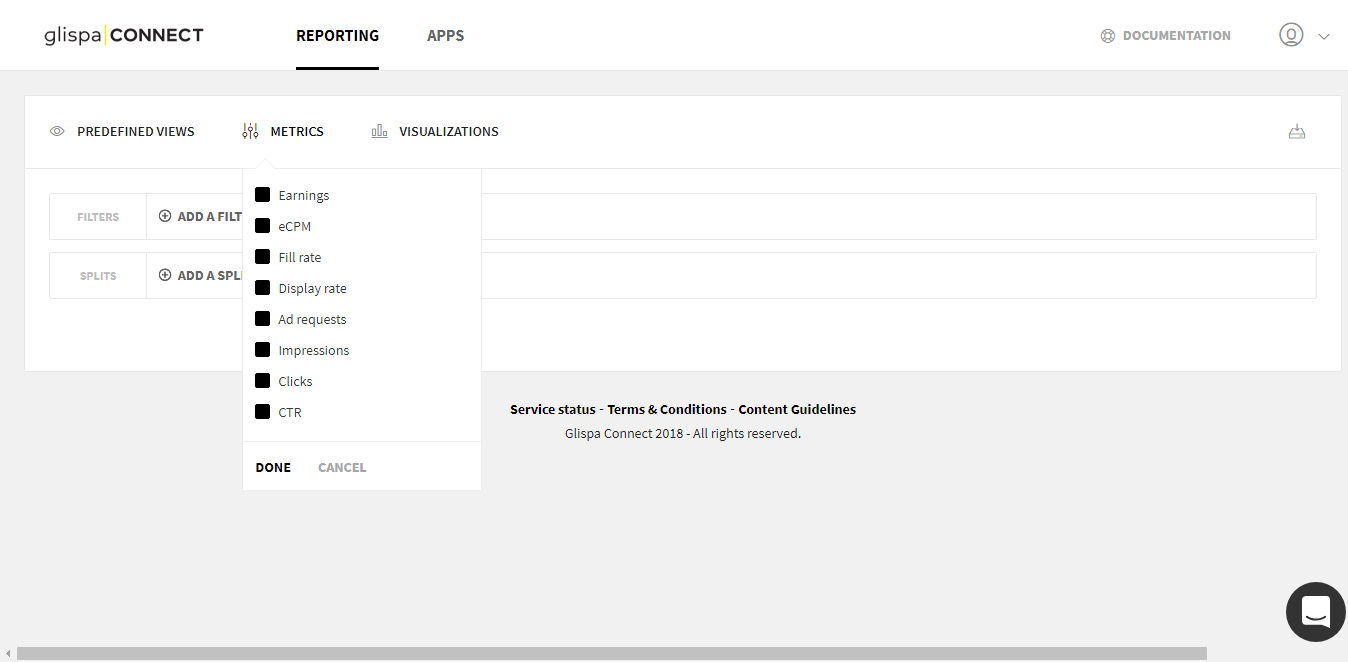Click the download report icon
Screen dimensions: 1348x662
(1297, 131)
